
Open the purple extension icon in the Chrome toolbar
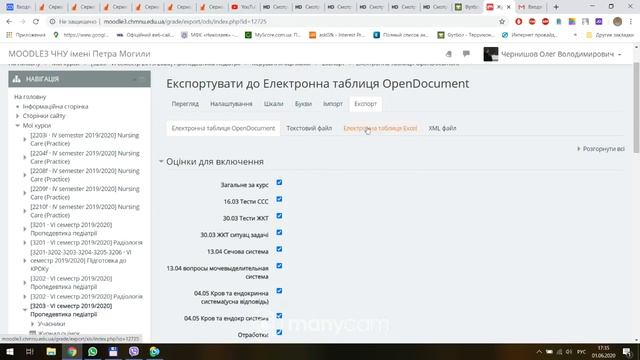[x=599, y=22]
